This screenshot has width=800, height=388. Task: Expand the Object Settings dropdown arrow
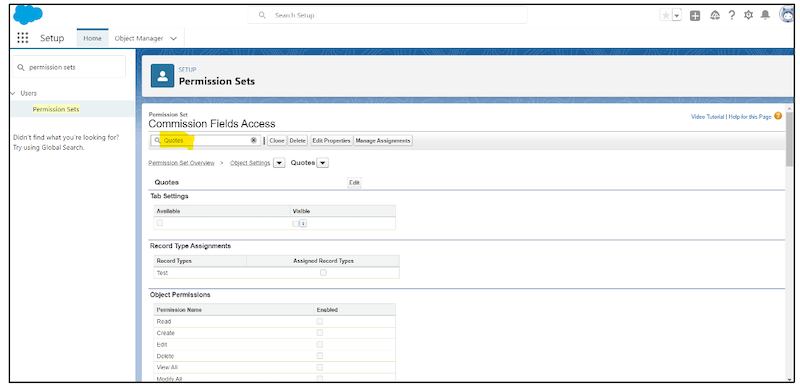click(x=279, y=163)
